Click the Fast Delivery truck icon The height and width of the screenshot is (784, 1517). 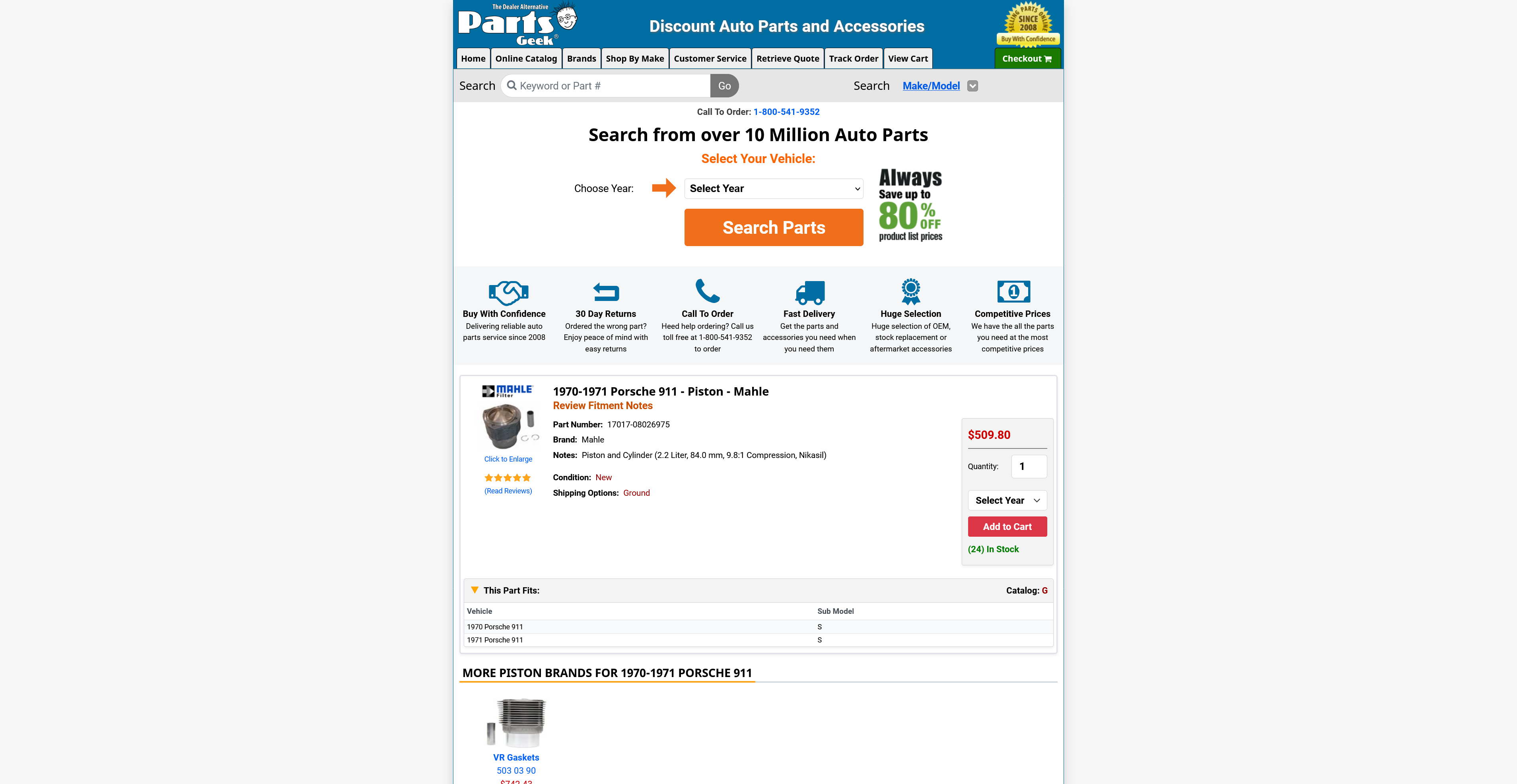810,292
